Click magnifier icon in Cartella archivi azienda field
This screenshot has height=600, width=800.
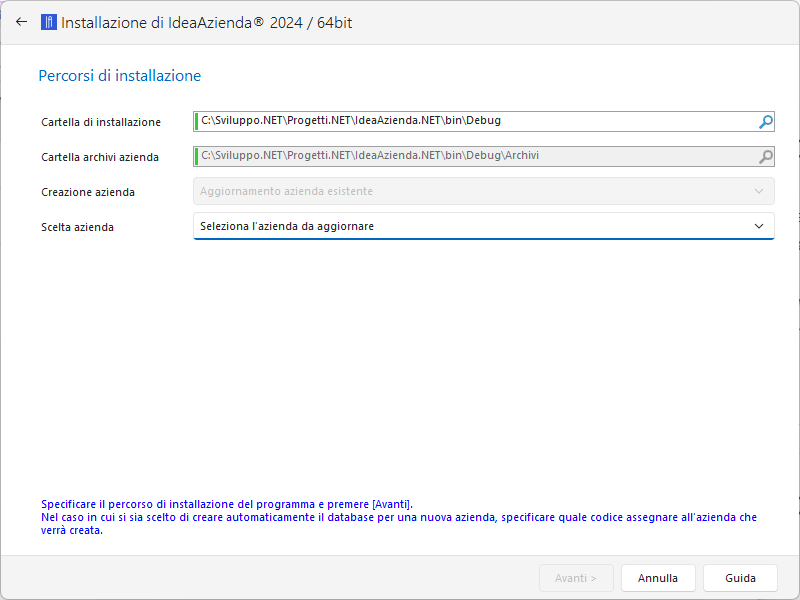tap(765, 157)
